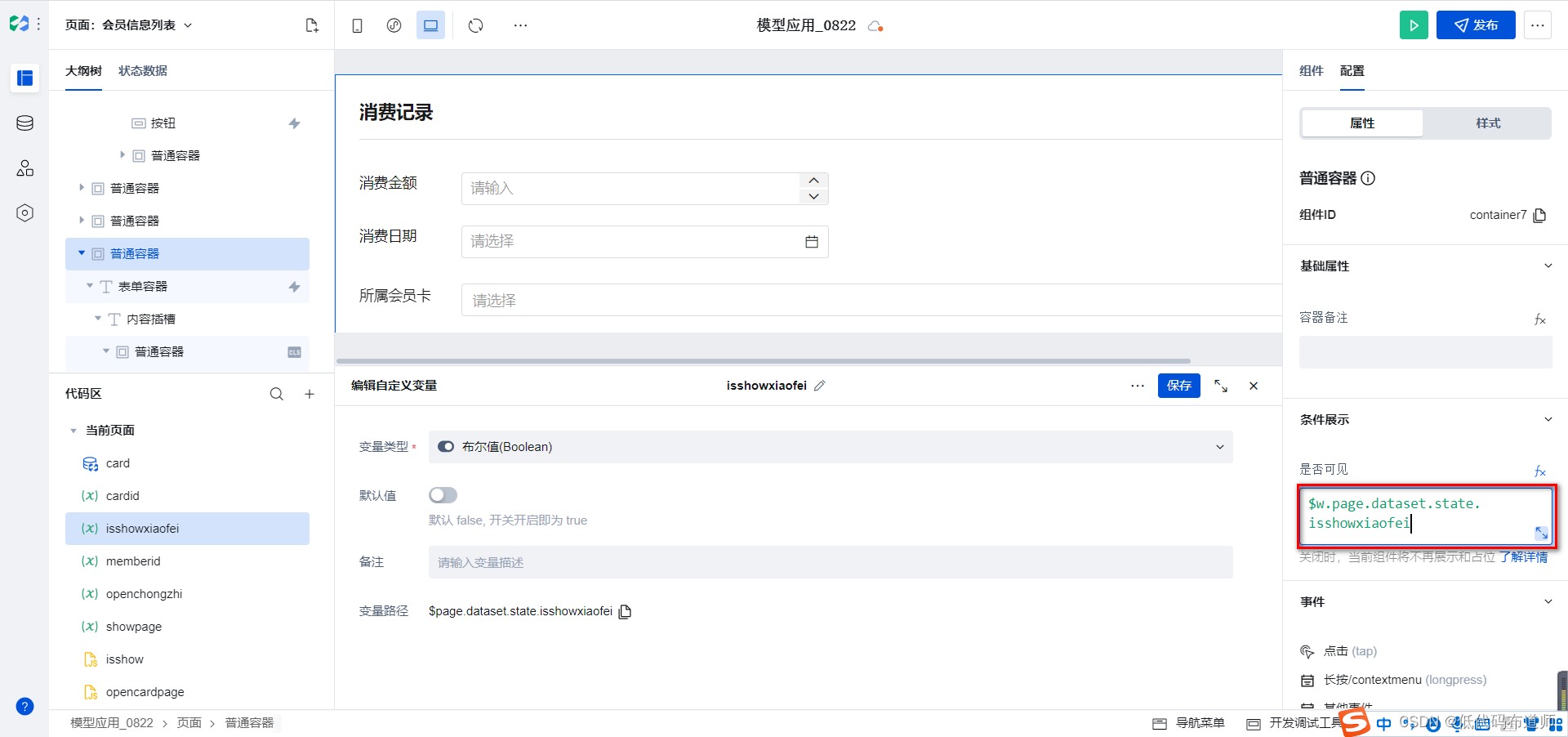Focus the 备注 variable description input

point(831,562)
